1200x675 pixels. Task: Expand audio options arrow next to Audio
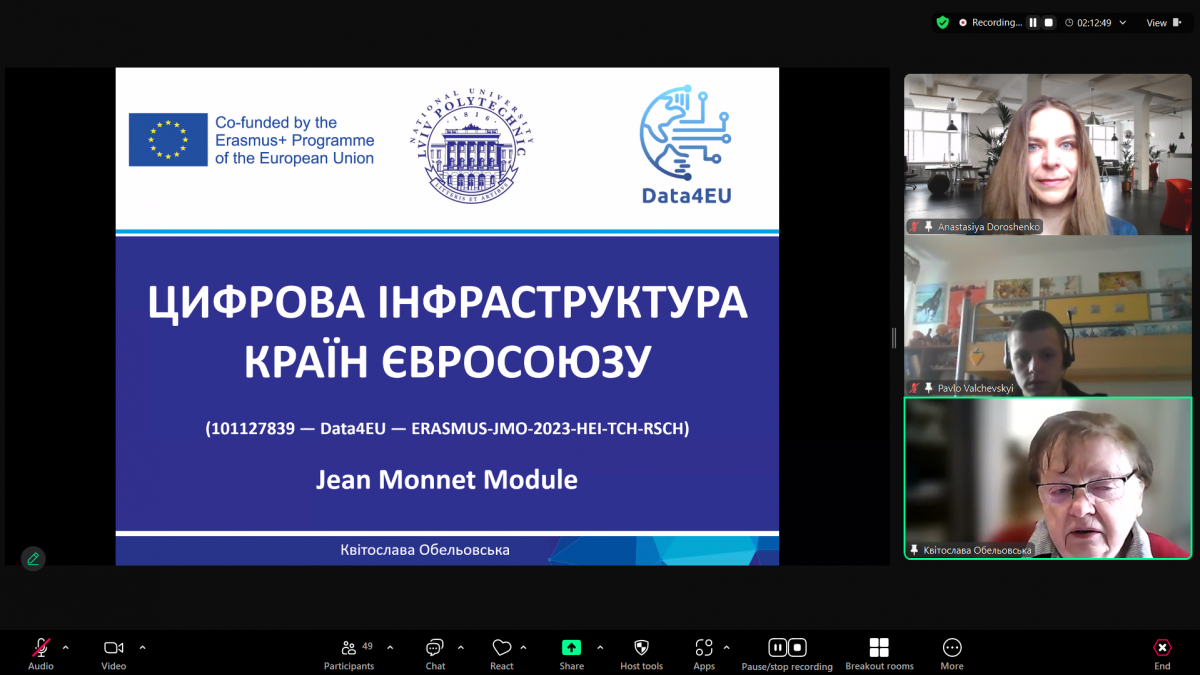[x=66, y=647]
